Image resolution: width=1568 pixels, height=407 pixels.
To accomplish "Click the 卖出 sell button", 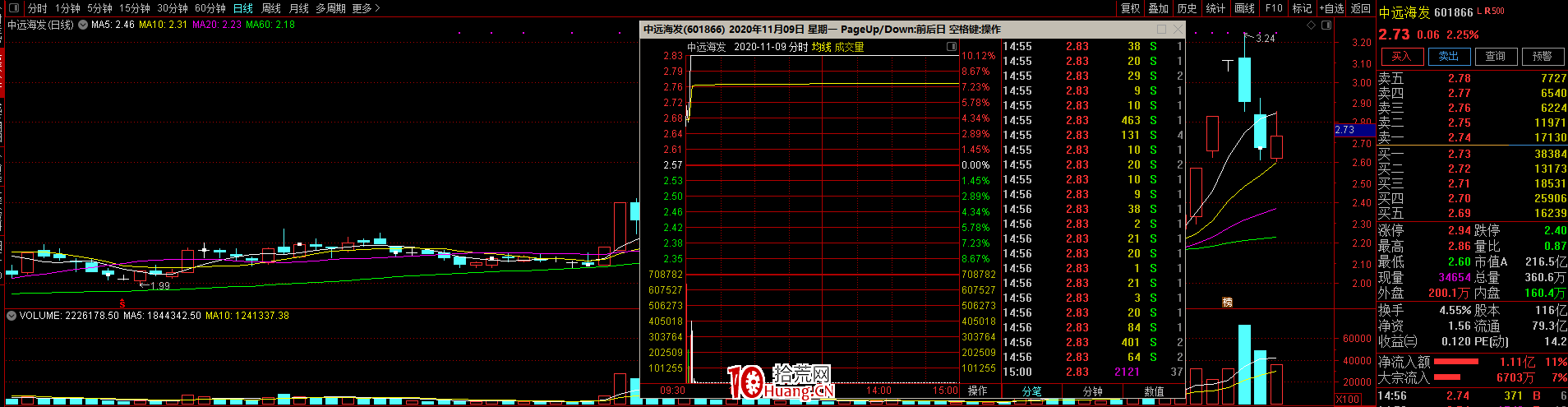I will click(1448, 57).
